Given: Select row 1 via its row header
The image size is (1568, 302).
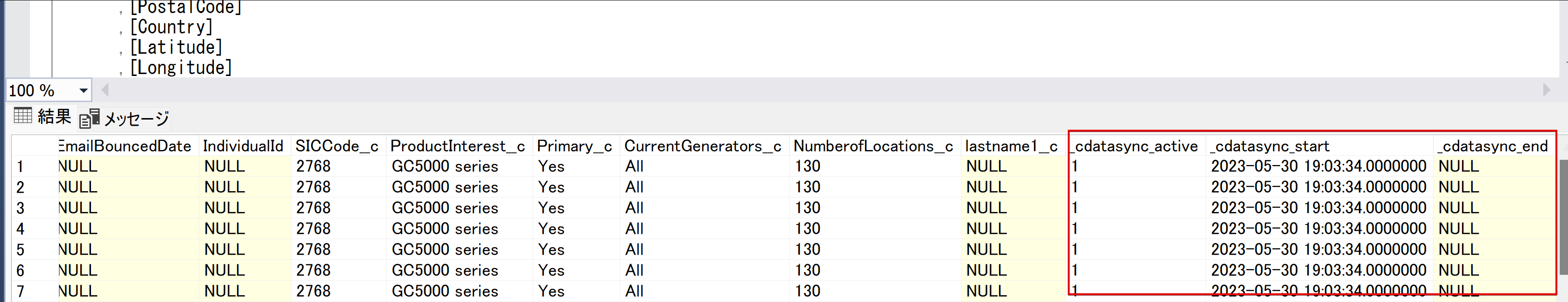Looking at the screenshot, I should pyautogui.click(x=21, y=166).
